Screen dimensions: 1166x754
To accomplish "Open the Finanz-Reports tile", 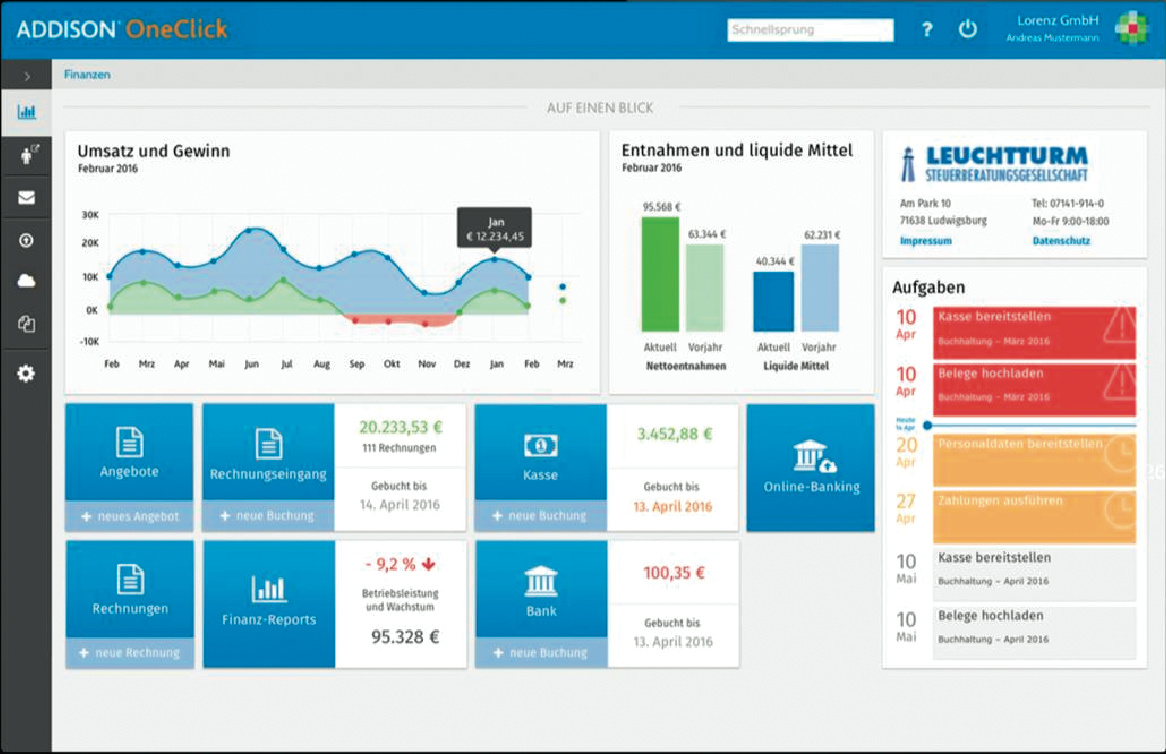I will pyautogui.click(x=268, y=603).
